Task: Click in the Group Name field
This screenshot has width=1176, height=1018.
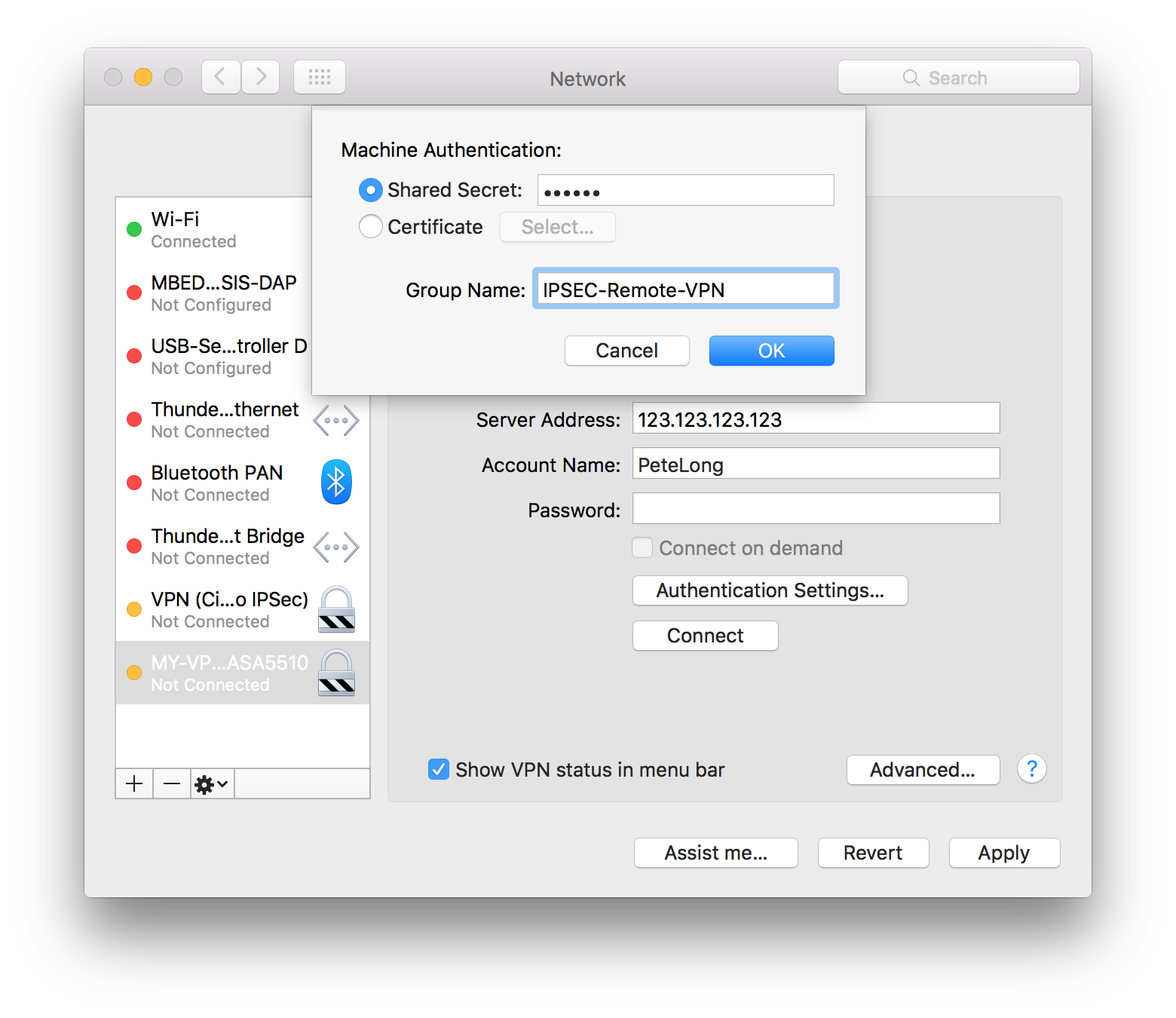Action: coord(685,290)
